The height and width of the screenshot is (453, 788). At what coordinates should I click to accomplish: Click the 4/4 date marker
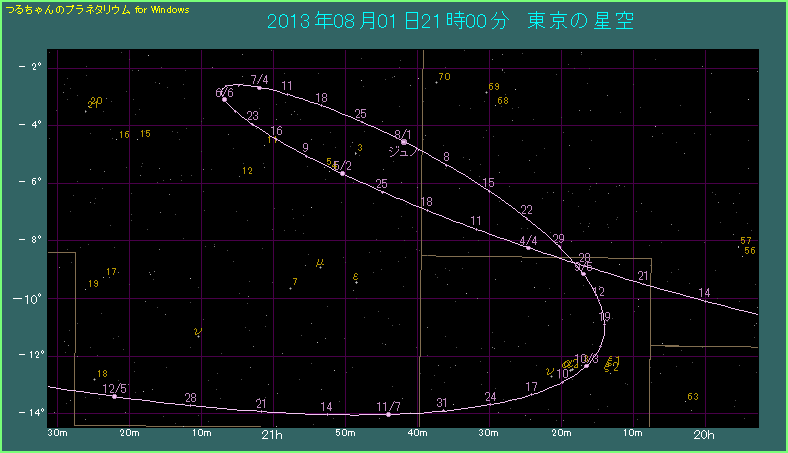[528, 247]
